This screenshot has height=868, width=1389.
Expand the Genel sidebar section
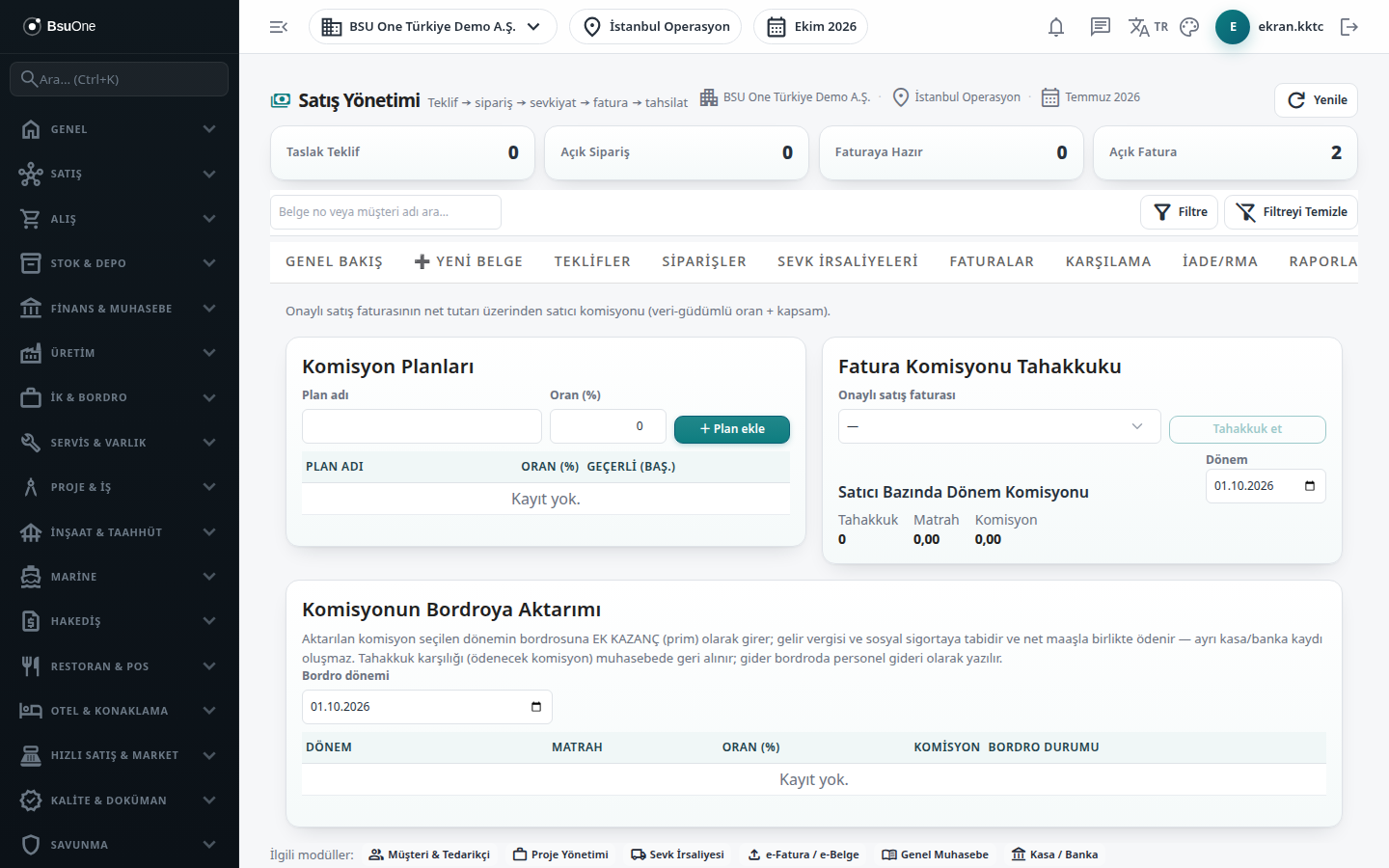[x=120, y=129]
